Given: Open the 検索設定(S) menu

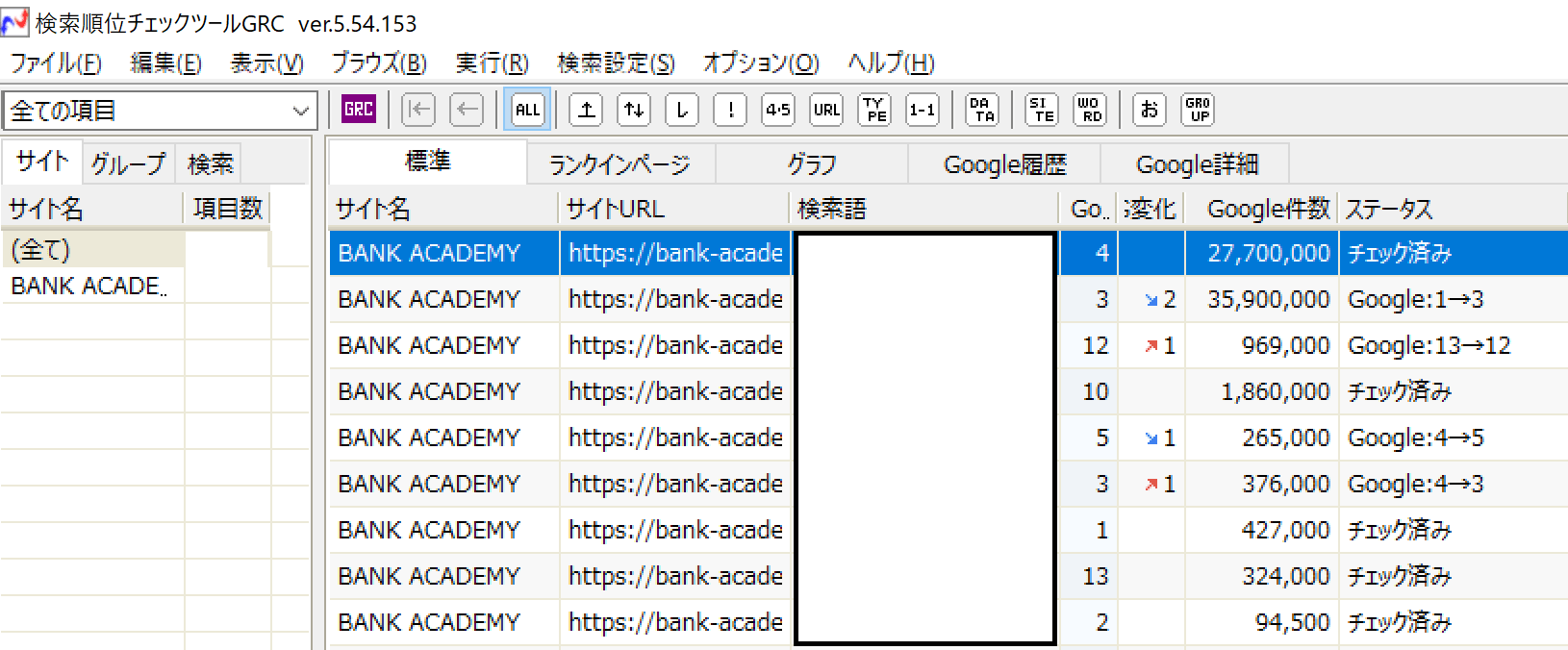Looking at the screenshot, I should coord(616,63).
